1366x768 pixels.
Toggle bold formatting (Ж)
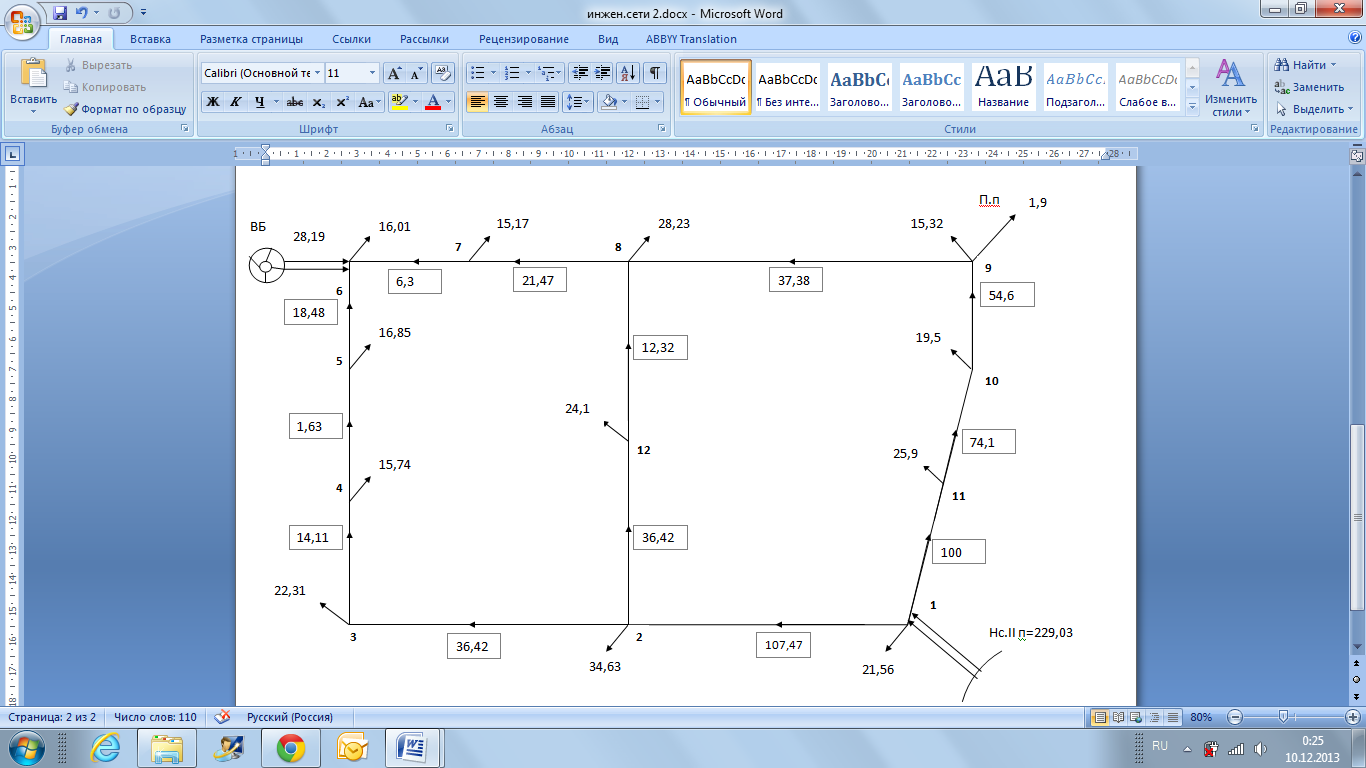(213, 102)
